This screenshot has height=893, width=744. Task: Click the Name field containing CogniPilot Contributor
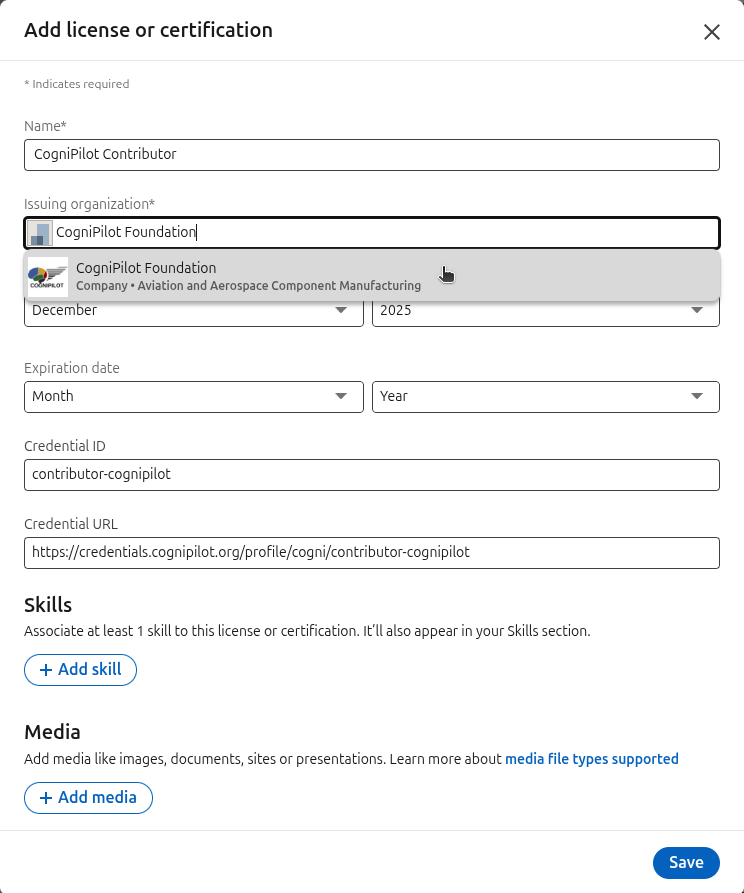372,155
